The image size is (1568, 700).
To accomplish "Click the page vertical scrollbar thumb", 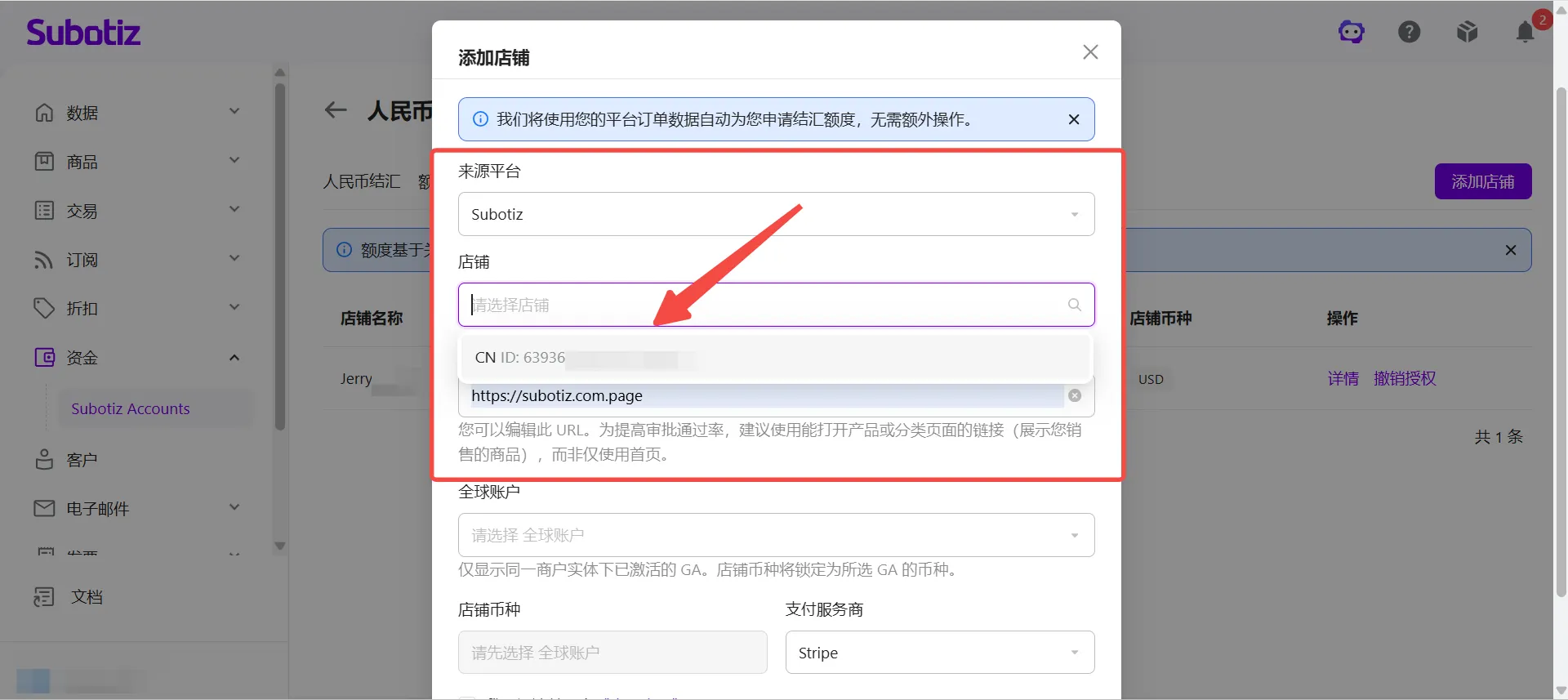I will point(1561,343).
